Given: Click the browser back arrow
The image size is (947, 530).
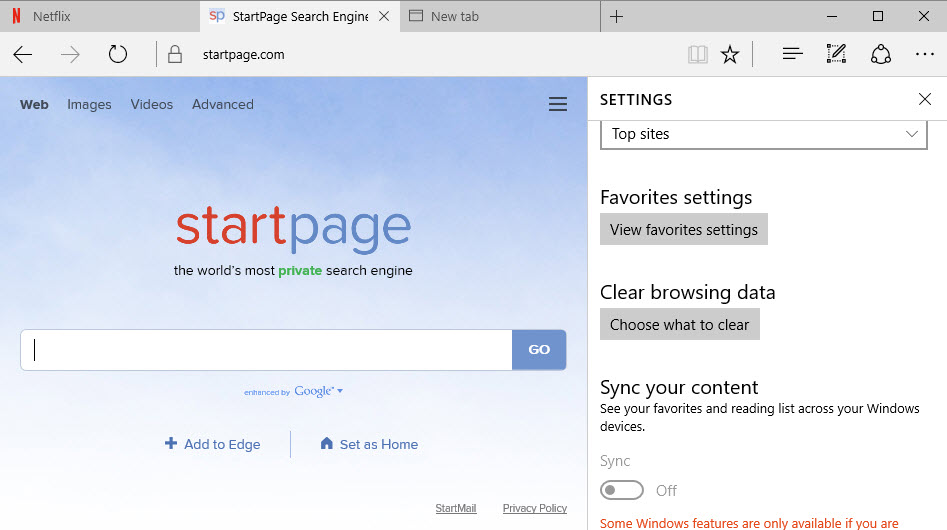Looking at the screenshot, I should click(x=23, y=55).
